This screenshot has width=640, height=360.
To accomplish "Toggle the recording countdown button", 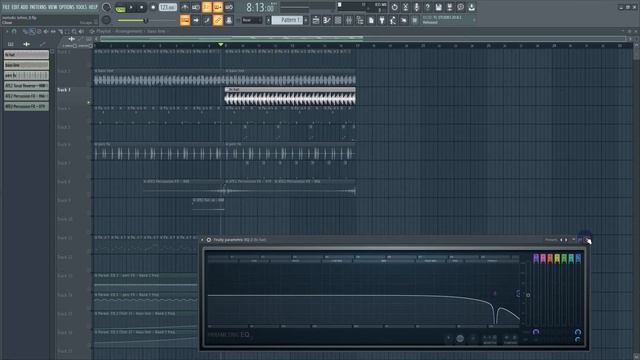I will (207, 7).
